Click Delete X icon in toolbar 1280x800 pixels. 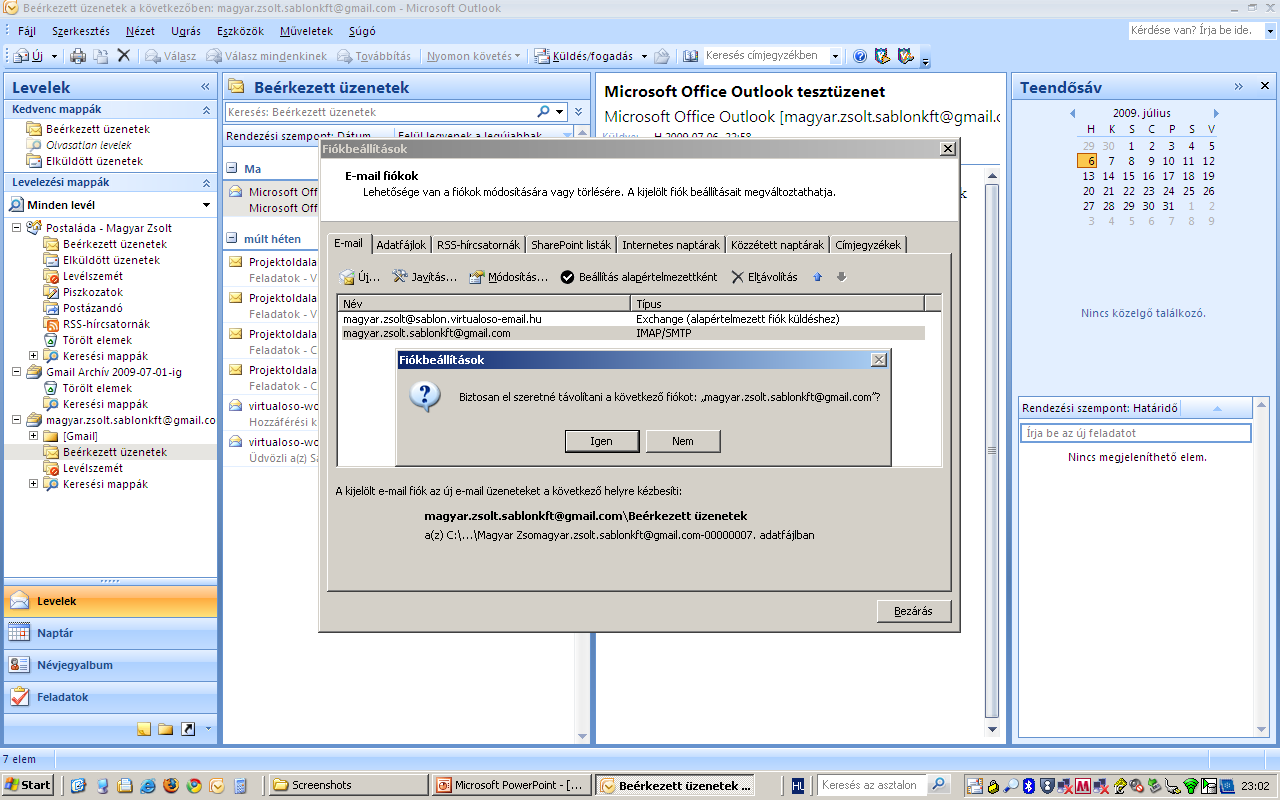[x=124, y=56]
